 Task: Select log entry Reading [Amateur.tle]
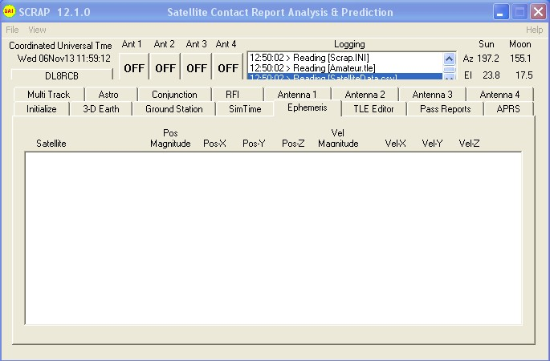(x=345, y=68)
